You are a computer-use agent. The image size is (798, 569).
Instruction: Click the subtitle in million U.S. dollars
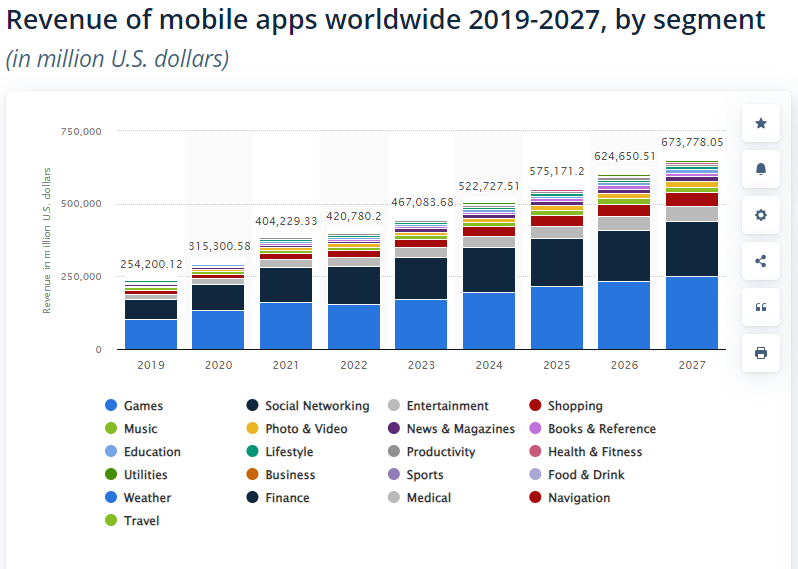click(x=118, y=59)
